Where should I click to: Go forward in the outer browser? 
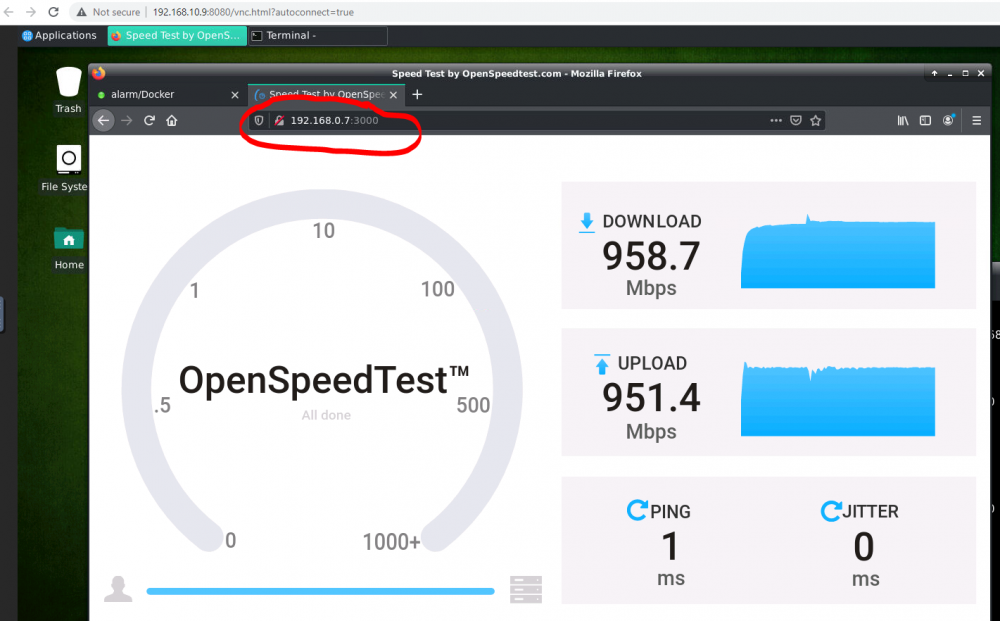click(x=31, y=12)
